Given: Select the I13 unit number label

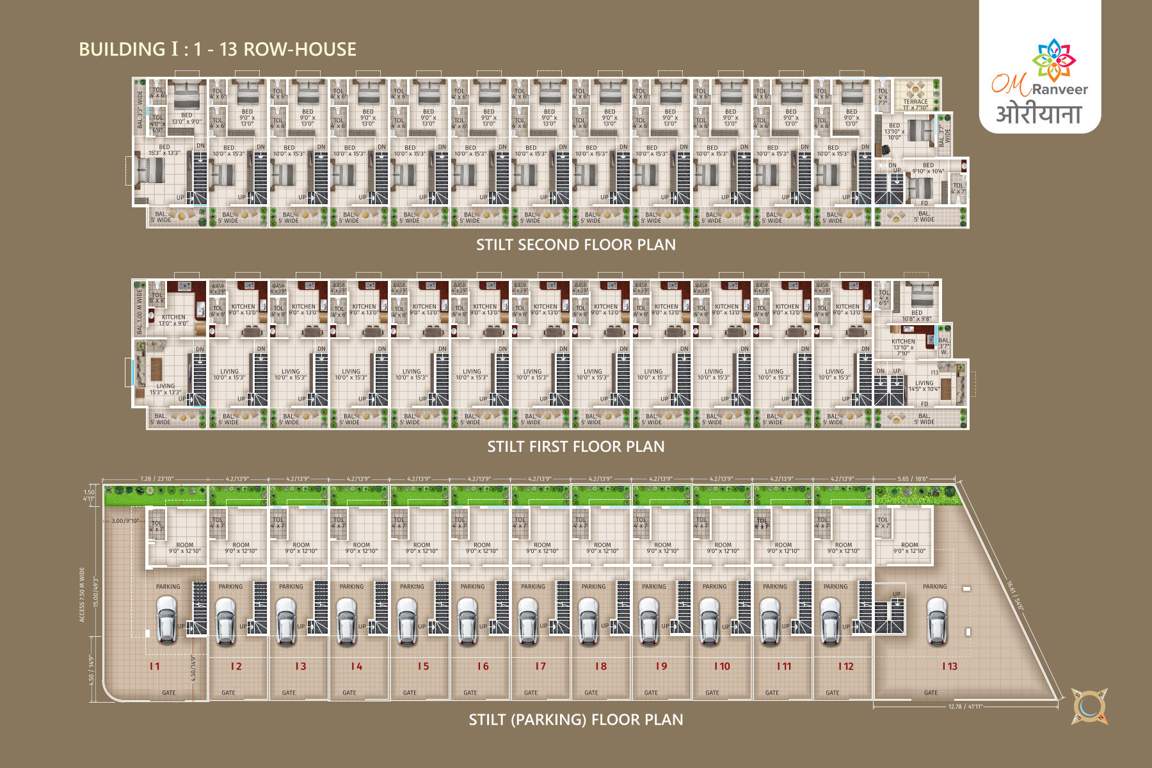Looking at the screenshot, I should (x=947, y=665).
